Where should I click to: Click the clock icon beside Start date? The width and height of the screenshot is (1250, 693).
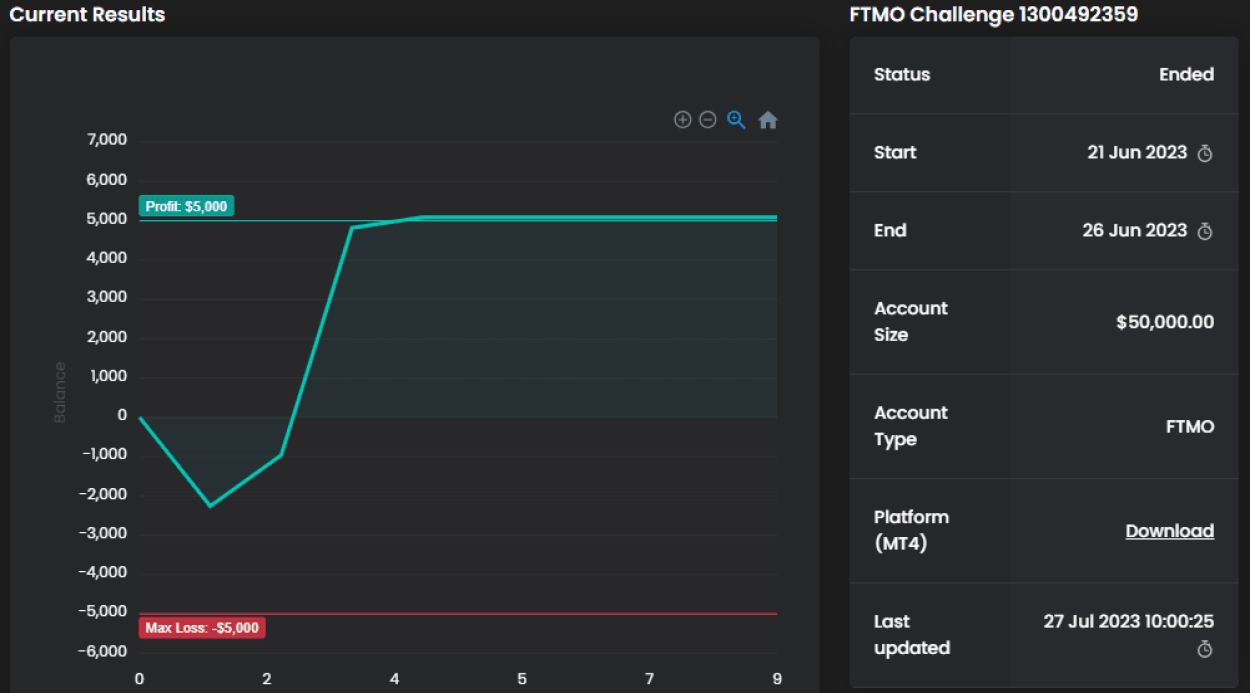[x=1205, y=153]
